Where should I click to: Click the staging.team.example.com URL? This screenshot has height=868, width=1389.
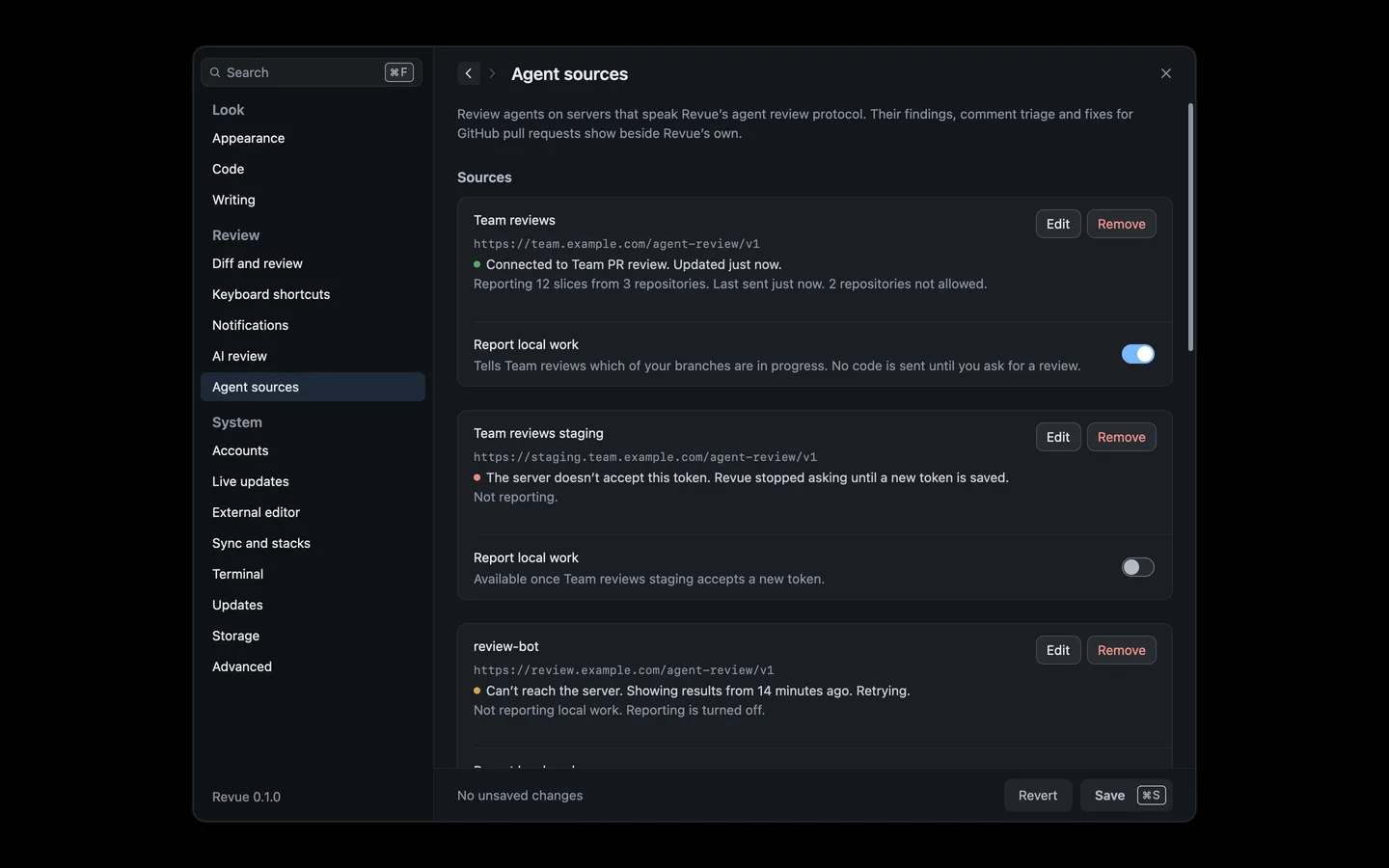point(645,457)
